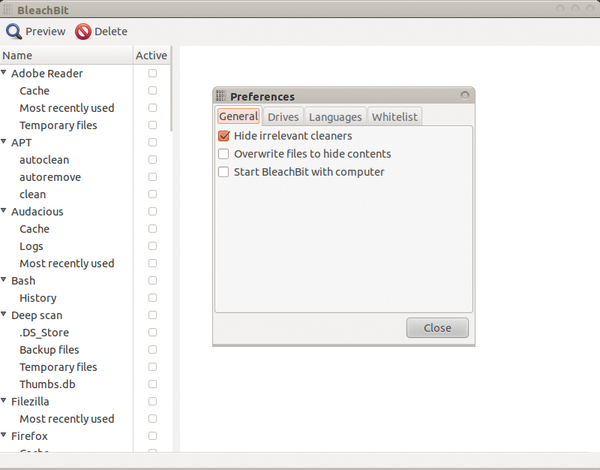Check the Deep scan Thumbs.db checkbox
Image resolution: width=600 pixels, height=470 pixels.
[152, 384]
